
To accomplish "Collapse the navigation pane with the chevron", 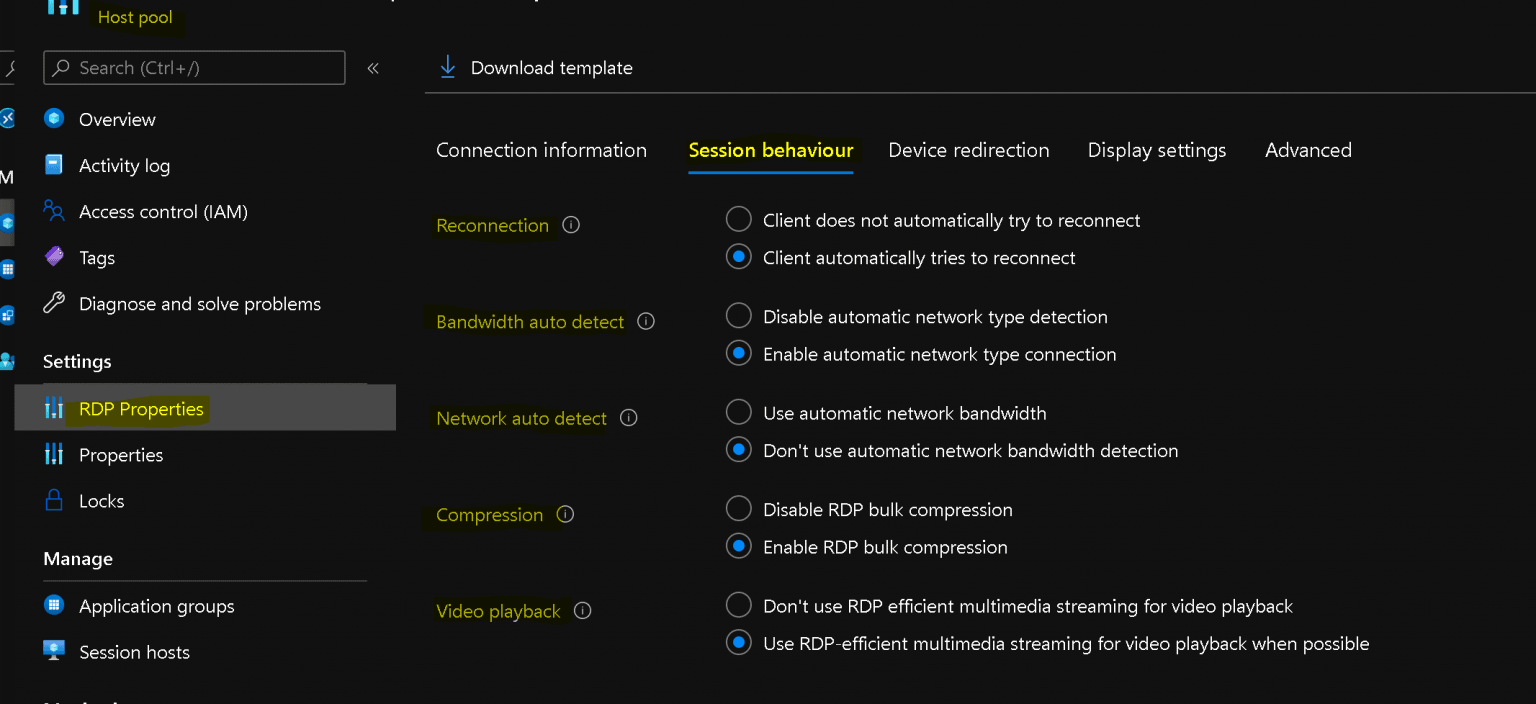I will (373, 68).
